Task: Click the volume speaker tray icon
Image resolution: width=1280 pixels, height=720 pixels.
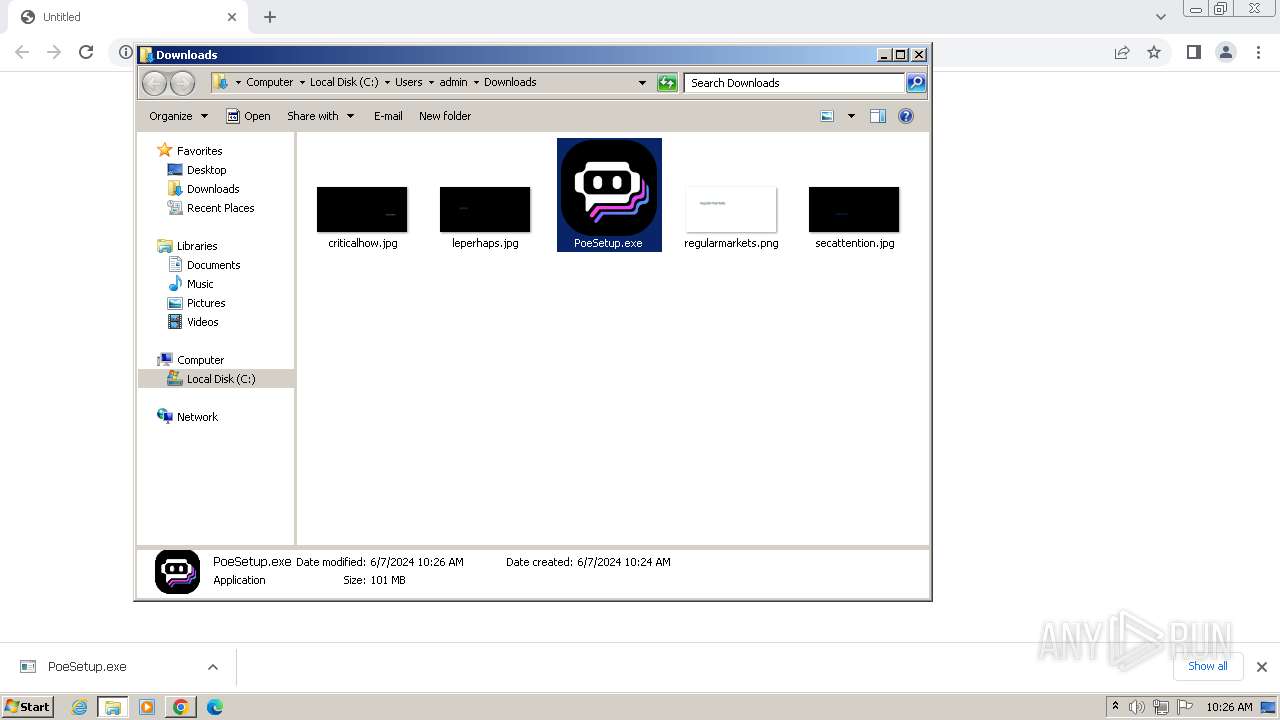Action: coord(1137,707)
